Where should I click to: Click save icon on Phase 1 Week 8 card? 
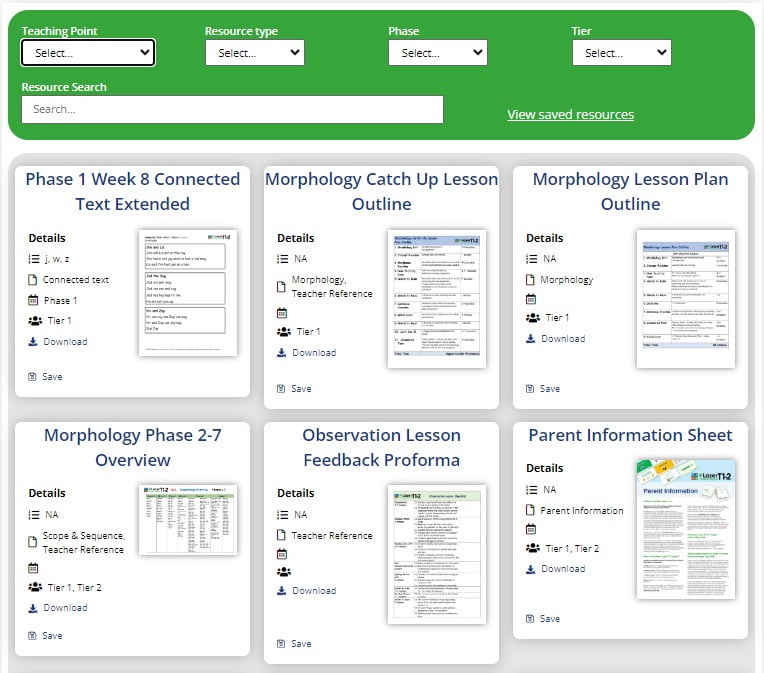[33, 377]
